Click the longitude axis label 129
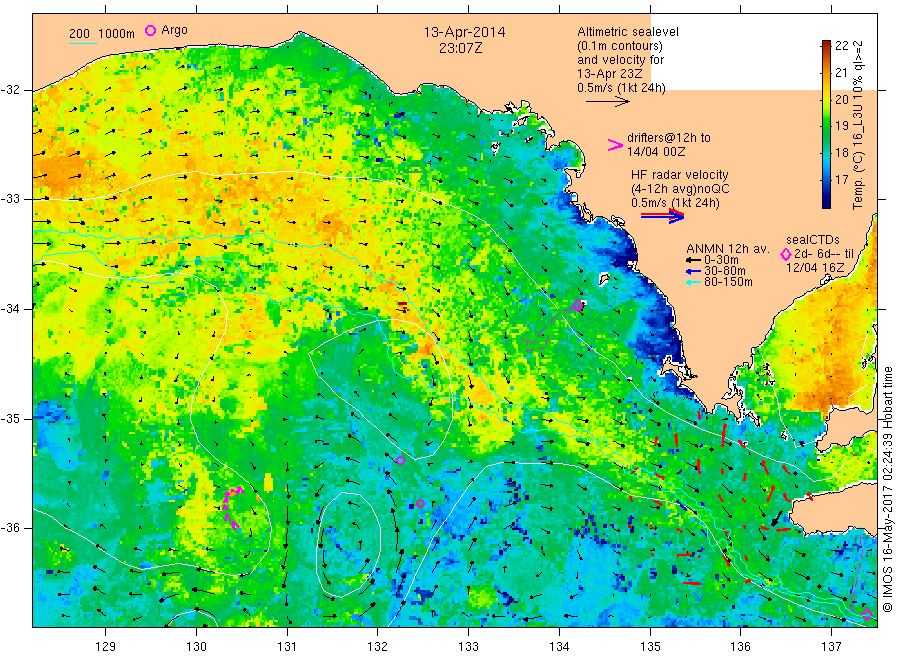Screen dimensions: 900x660 106,647
